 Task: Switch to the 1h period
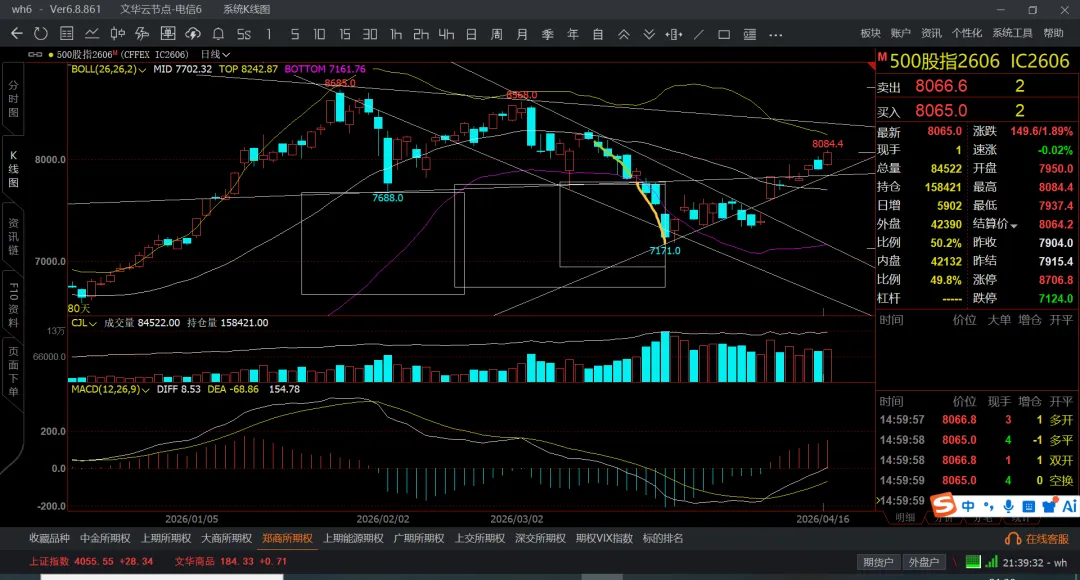[395, 34]
